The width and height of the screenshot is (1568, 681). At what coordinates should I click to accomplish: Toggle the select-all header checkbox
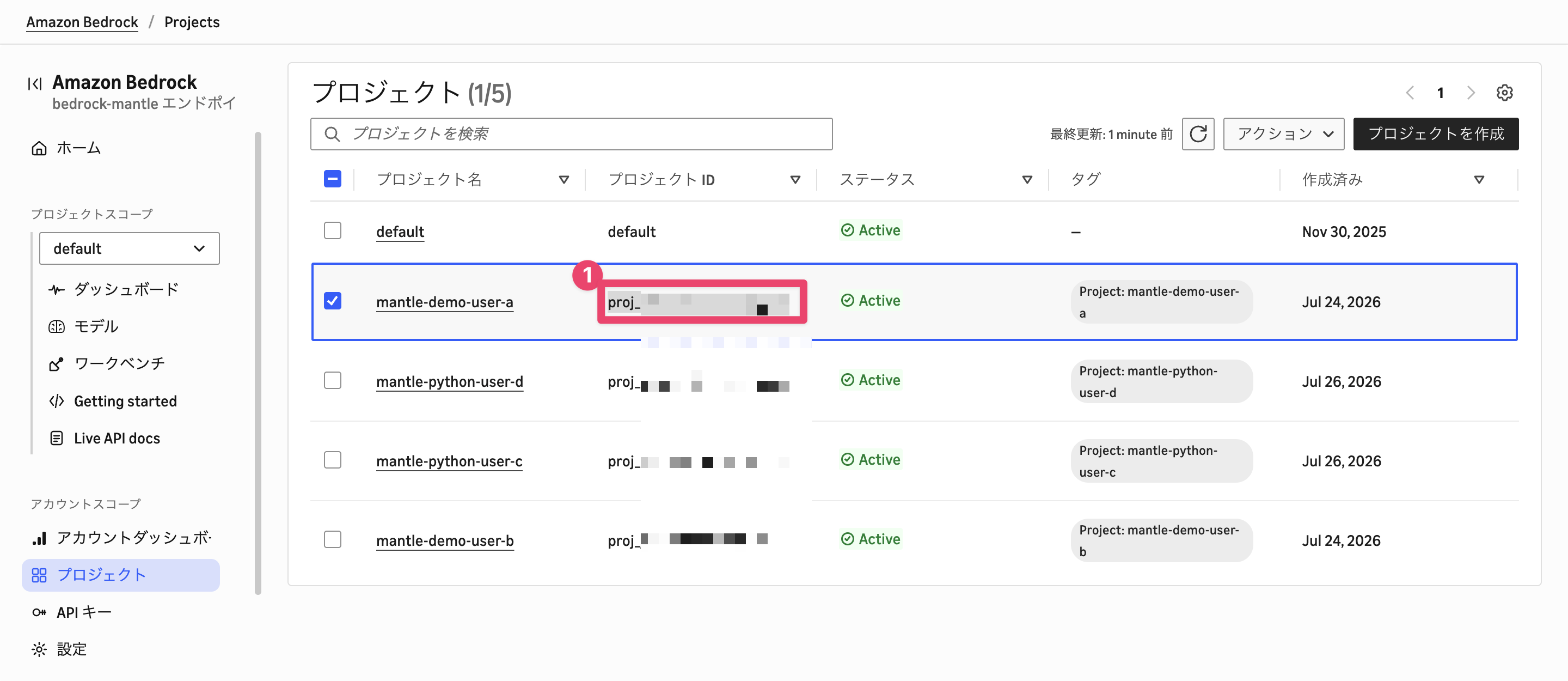332,179
